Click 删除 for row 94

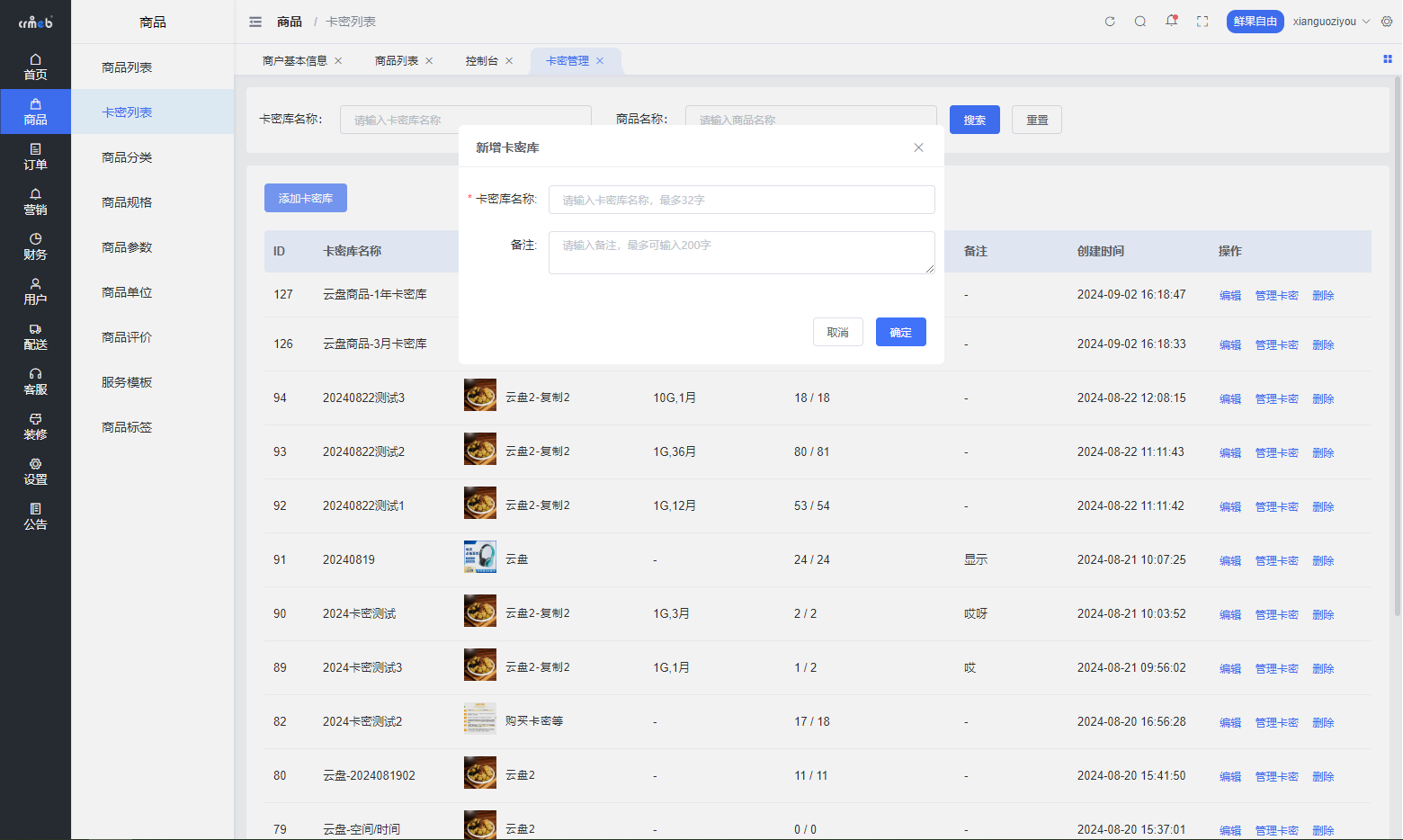[x=1323, y=398]
